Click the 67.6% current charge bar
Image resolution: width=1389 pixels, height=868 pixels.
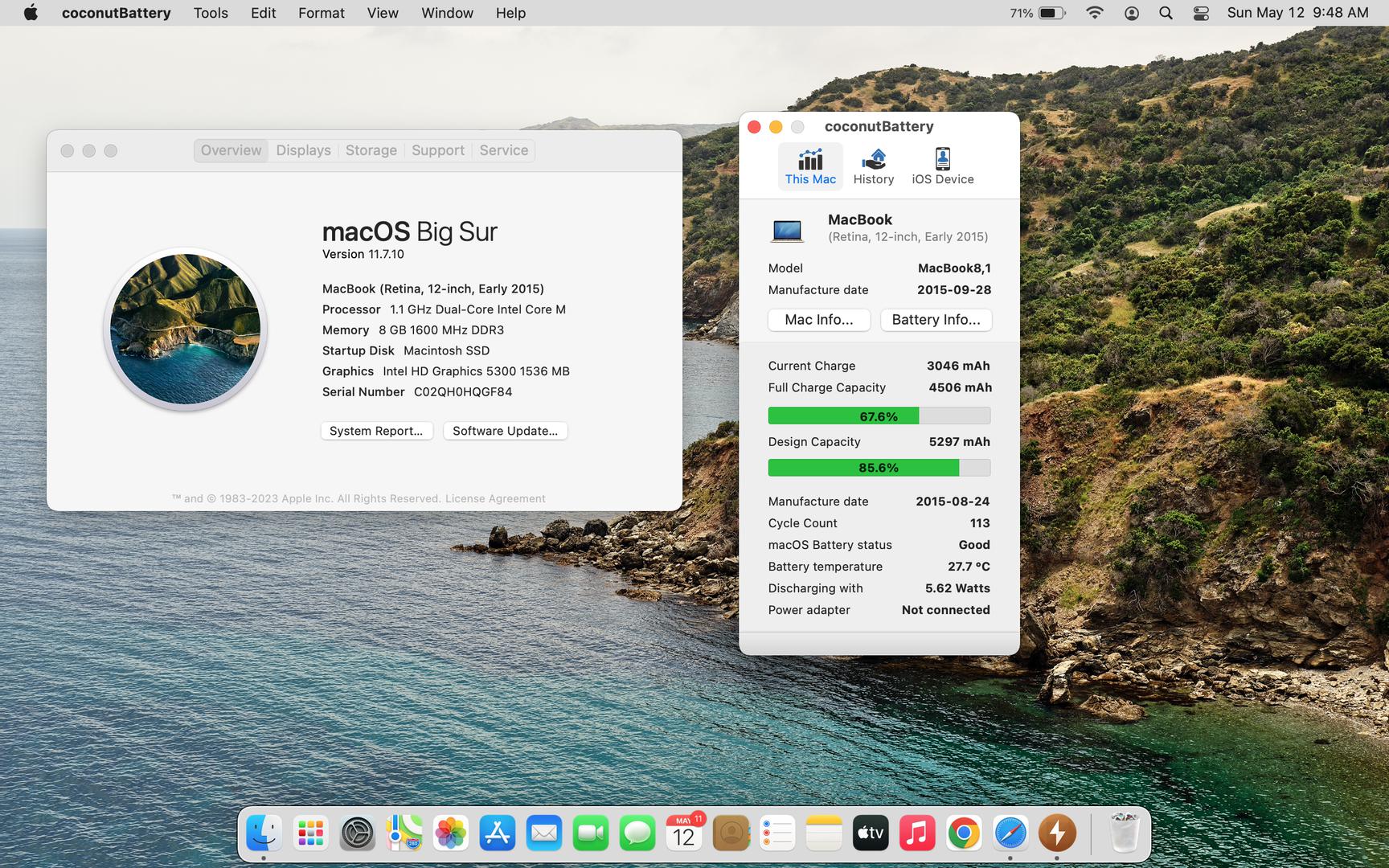(879, 416)
